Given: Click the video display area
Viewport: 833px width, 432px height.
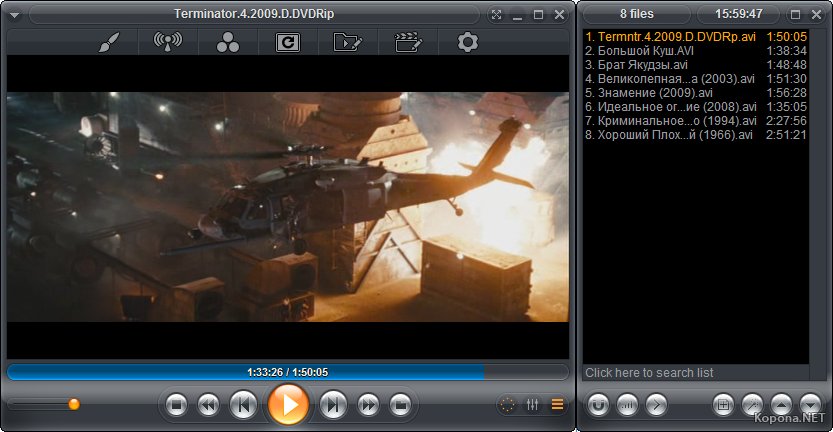Looking at the screenshot, I should [x=288, y=207].
